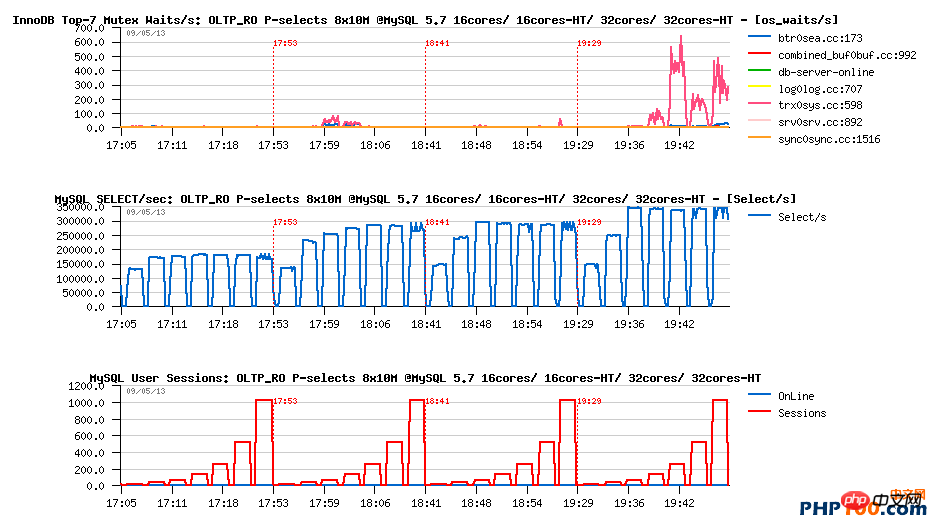Click the red 19:29 marker in Mutex Waits chart

590,43
